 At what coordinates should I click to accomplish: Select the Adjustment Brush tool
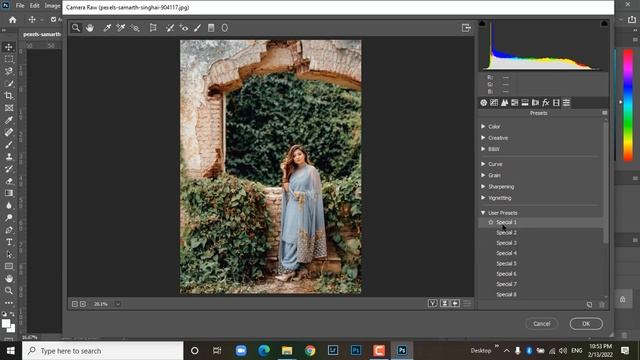pyautogui.click(x=198, y=28)
